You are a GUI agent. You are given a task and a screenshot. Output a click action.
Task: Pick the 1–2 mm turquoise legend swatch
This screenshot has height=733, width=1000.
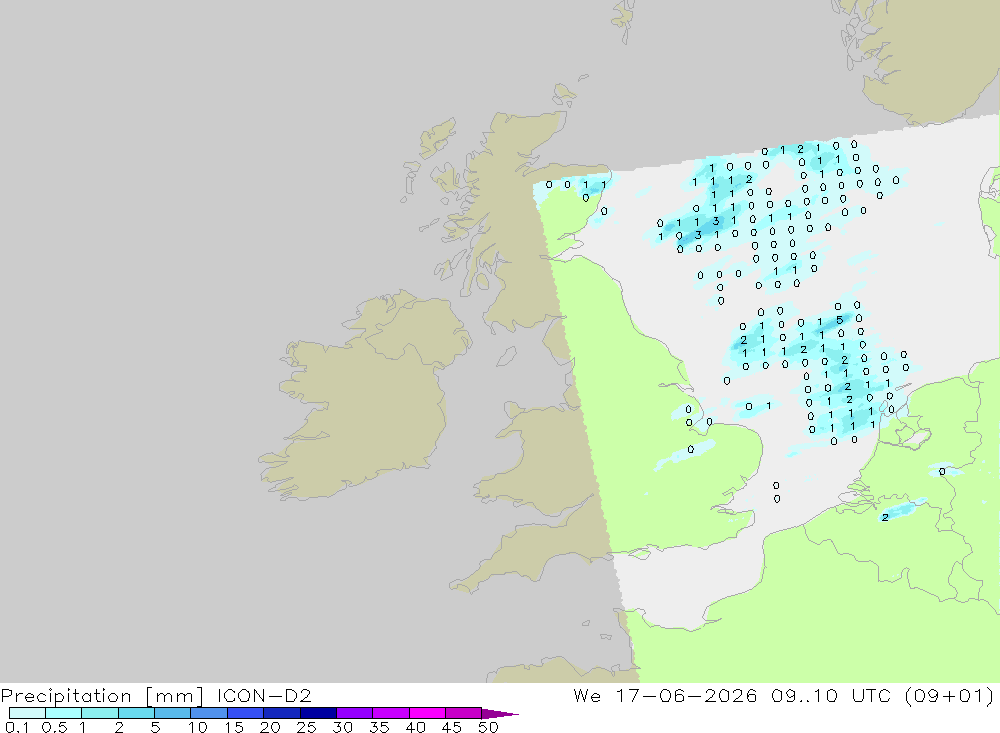click(x=100, y=713)
